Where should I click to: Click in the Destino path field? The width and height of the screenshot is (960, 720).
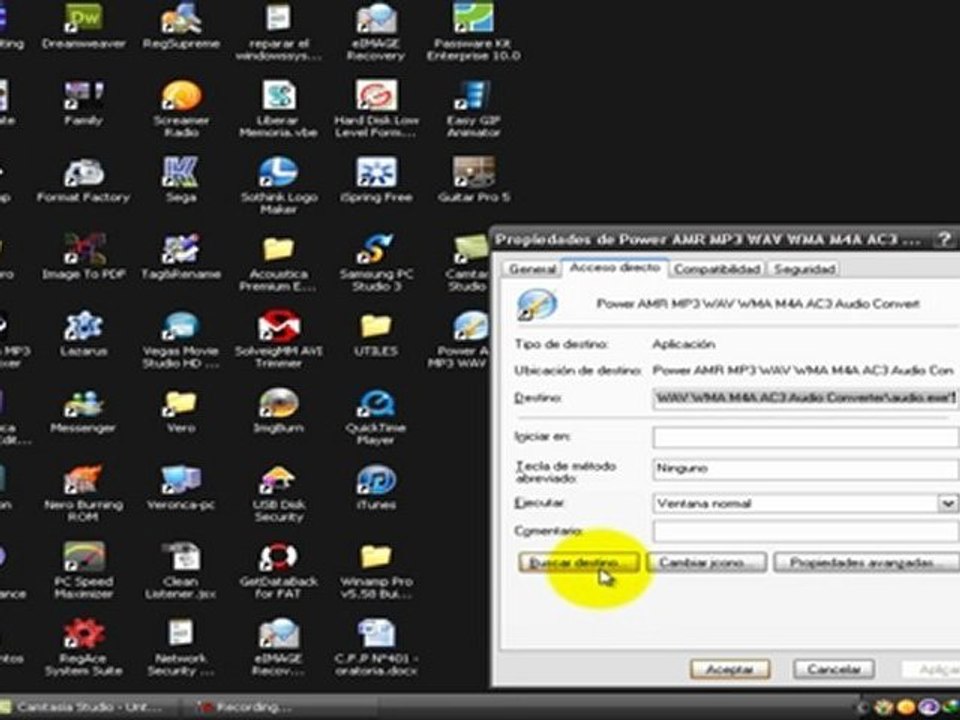[805, 399]
